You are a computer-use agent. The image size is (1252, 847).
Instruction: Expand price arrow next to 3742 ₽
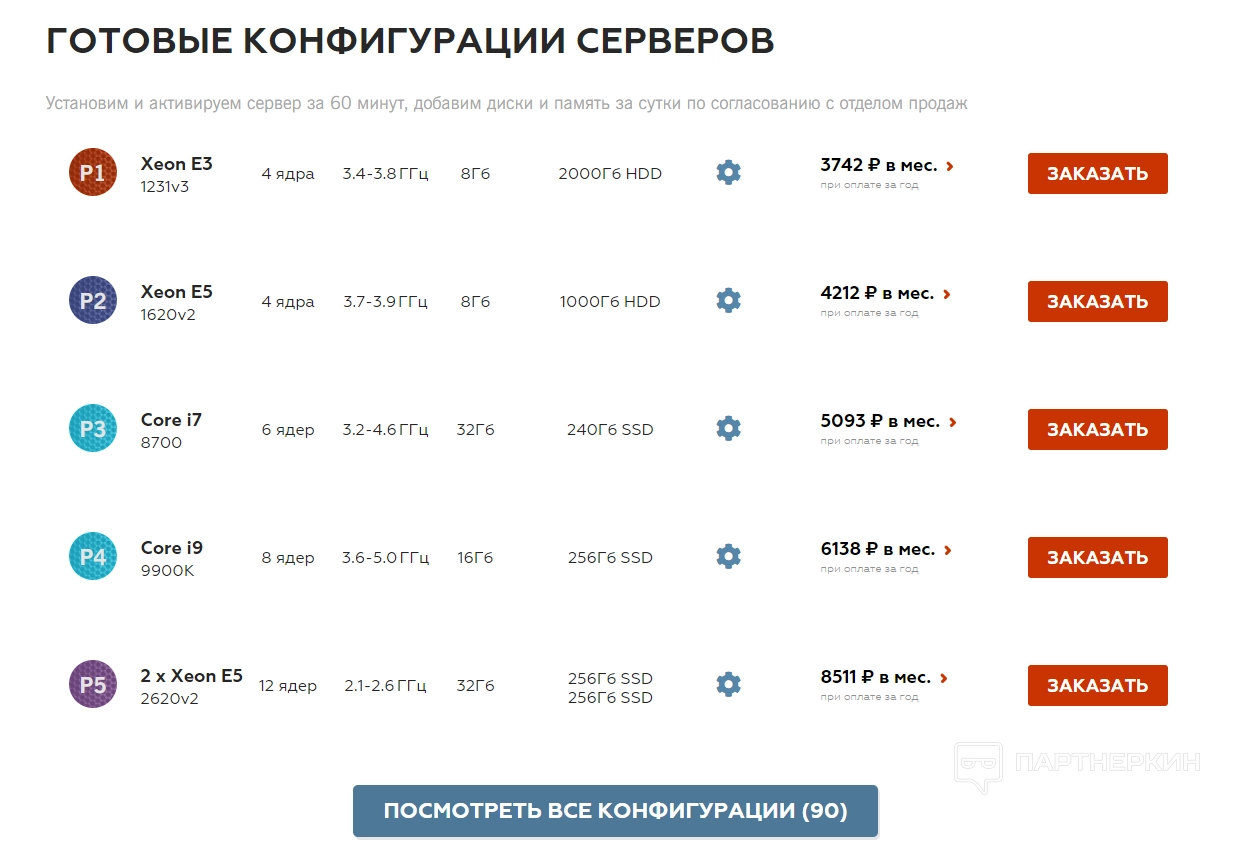click(949, 166)
